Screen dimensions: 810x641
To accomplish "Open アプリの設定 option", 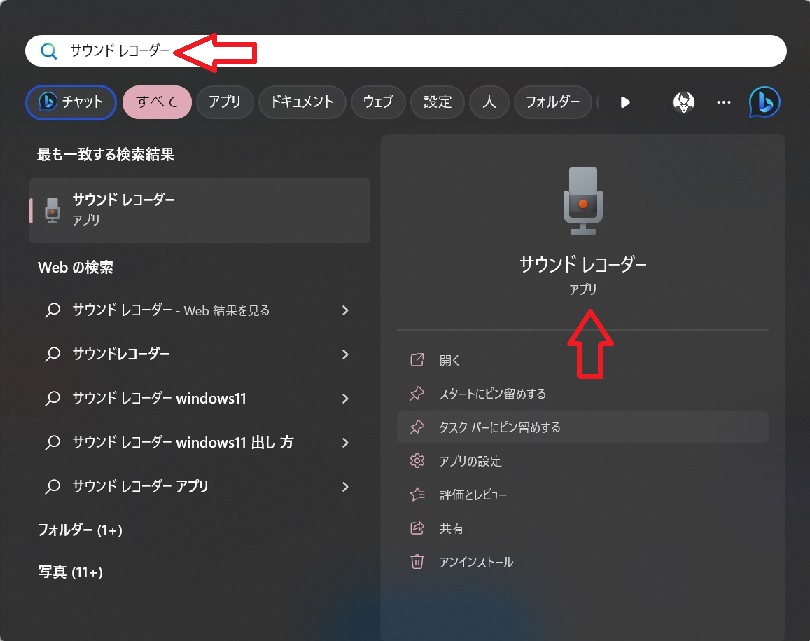I will pyautogui.click(x=583, y=461).
